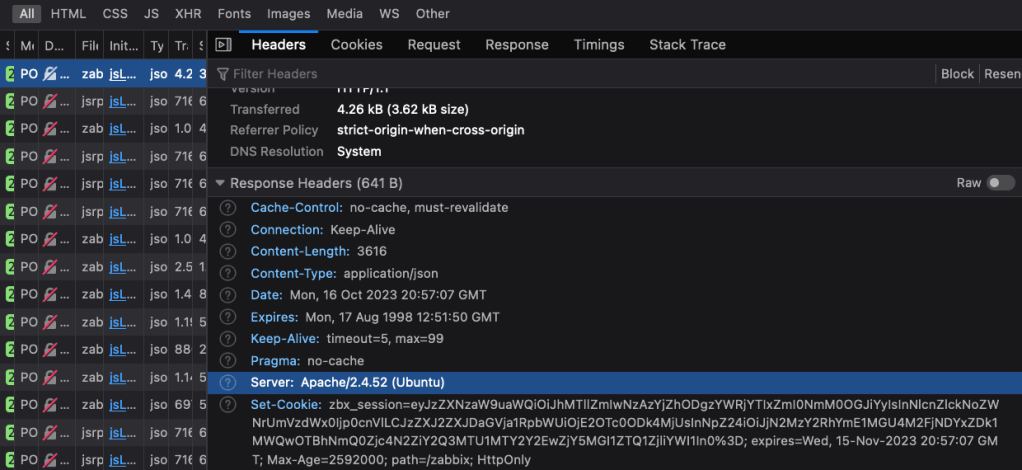Click help icon beside Cache-Control header
Screen dimensions: 1022x470
coord(228,208)
